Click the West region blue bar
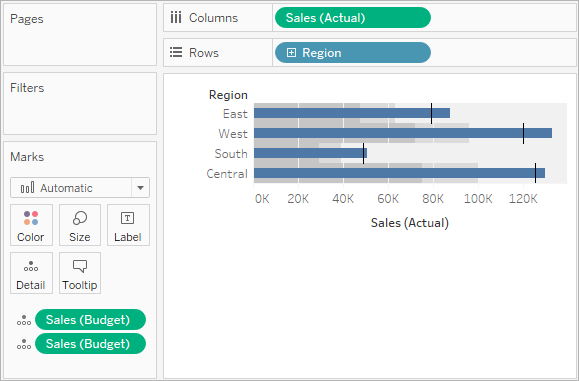579x381 pixels. click(403, 133)
